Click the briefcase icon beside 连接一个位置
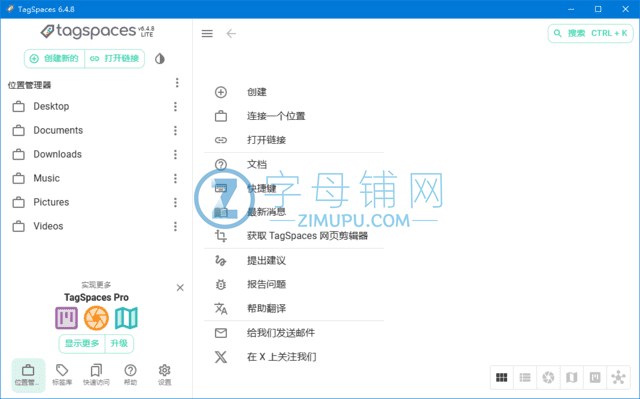This screenshot has height=399, width=640. 221,116
